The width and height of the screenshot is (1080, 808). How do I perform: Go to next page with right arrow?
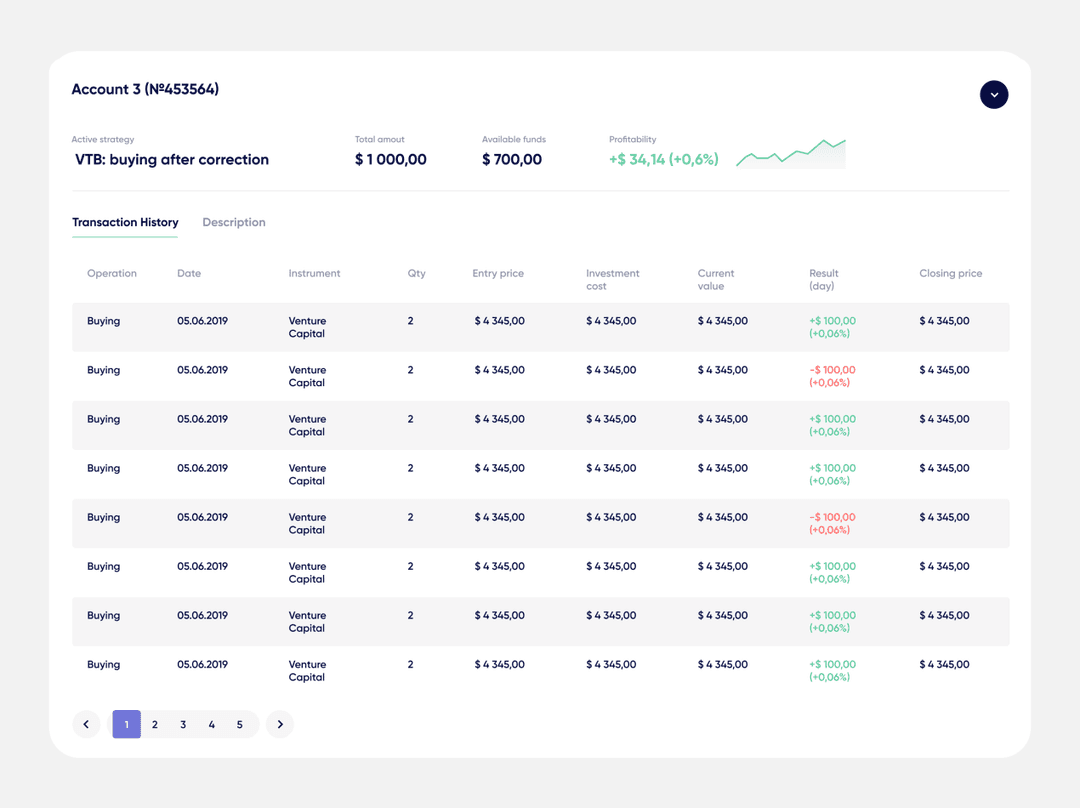click(x=280, y=724)
